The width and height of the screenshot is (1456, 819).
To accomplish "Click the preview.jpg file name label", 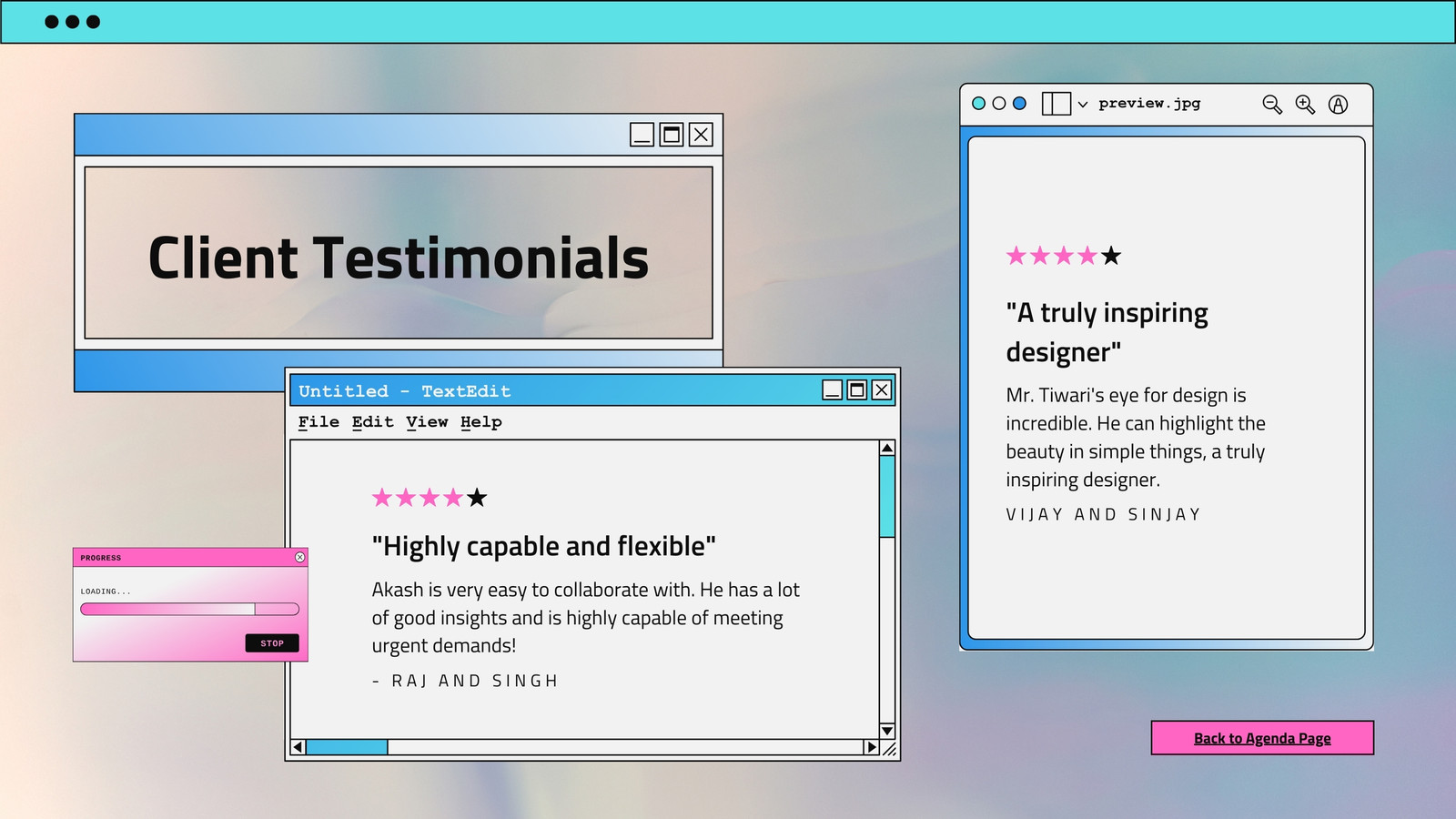I will click(1149, 104).
